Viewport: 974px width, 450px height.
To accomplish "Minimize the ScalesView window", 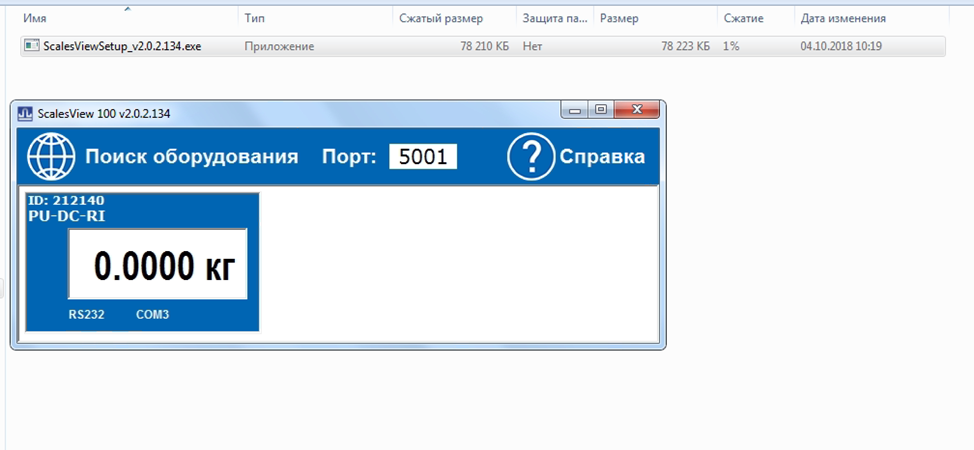I will pos(575,110).
